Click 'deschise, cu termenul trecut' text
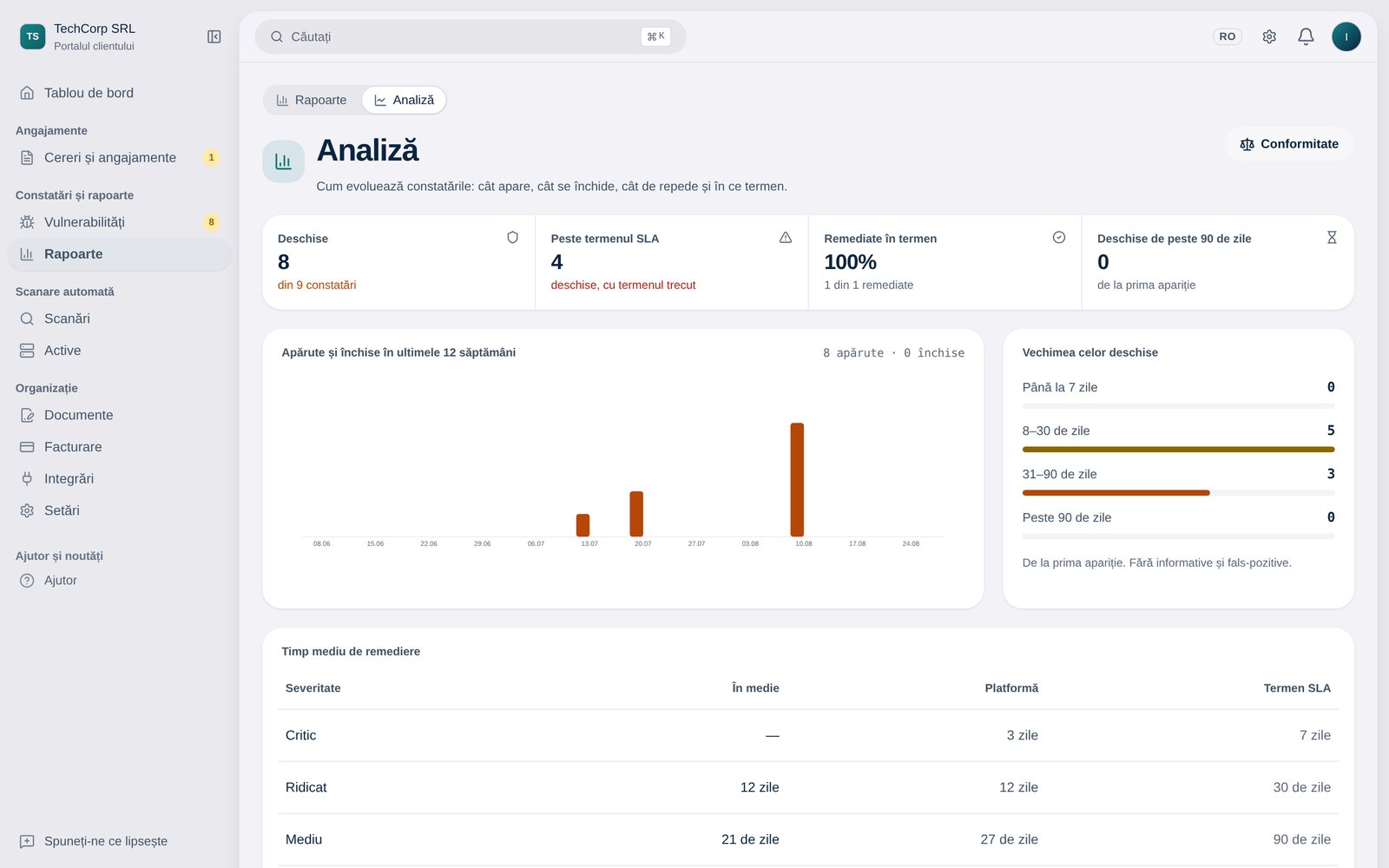The height and width of the screenshot is (868, 1389). (x=623, y=285)
